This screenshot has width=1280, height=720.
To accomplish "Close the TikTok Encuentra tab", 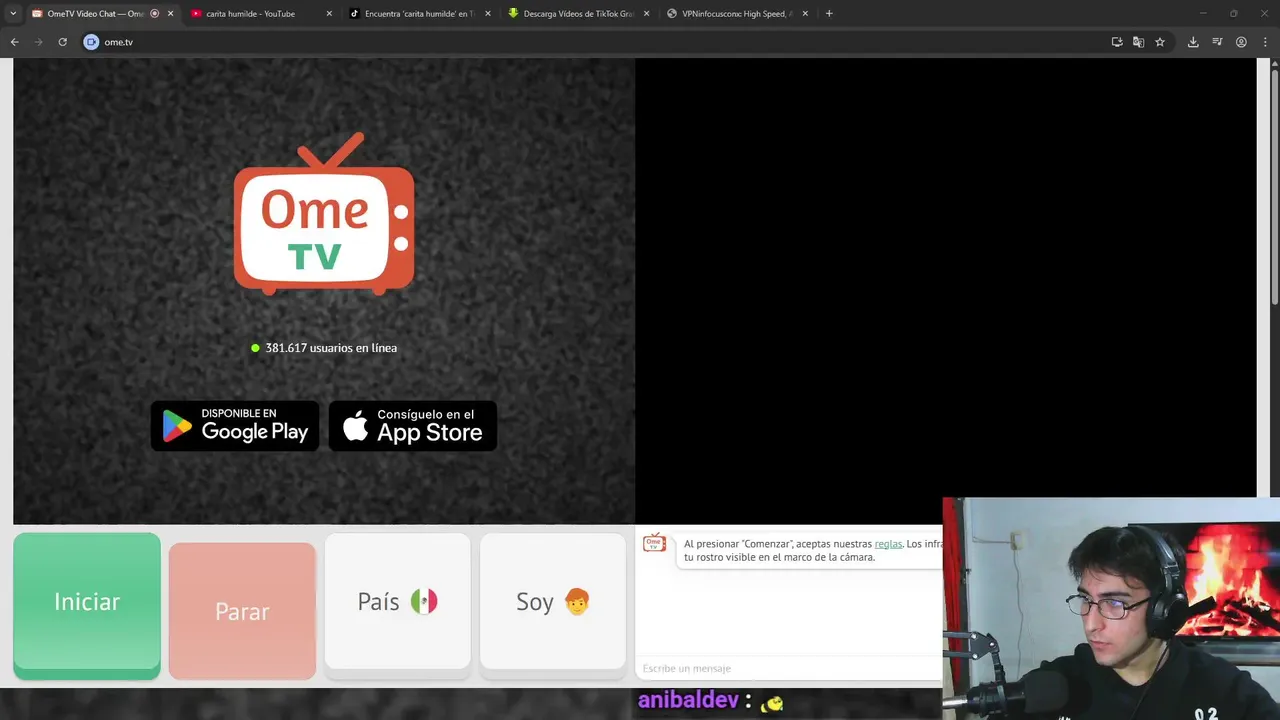I will tap(488, 14).
